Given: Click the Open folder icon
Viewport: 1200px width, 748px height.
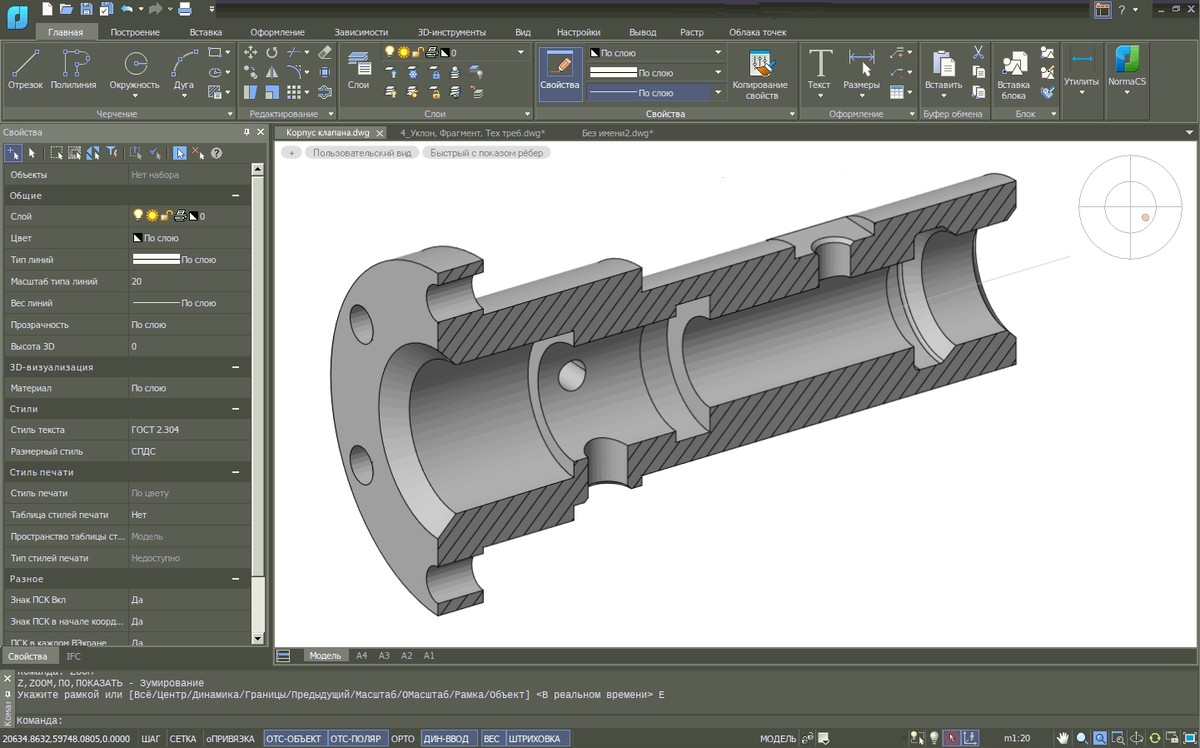Looking at the screenshot, I should coord(67,9).
